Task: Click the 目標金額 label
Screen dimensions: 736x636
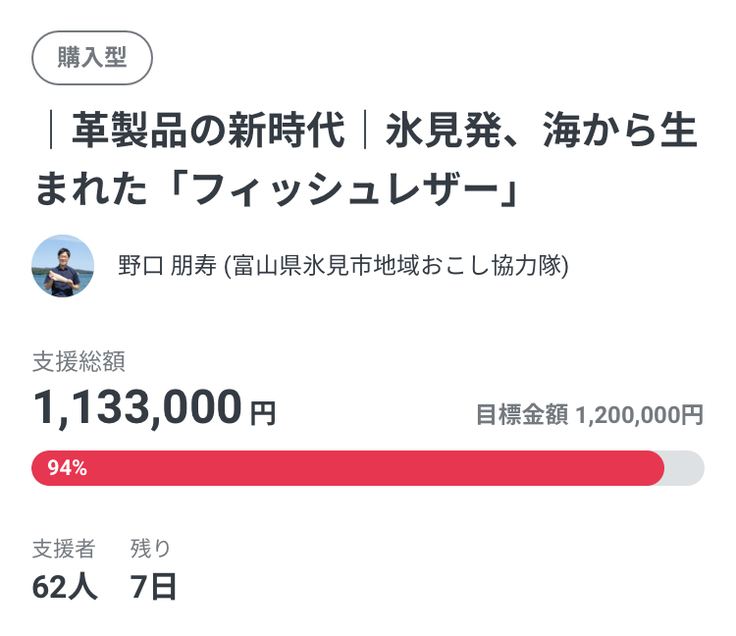Action: (x=522, y=414)
